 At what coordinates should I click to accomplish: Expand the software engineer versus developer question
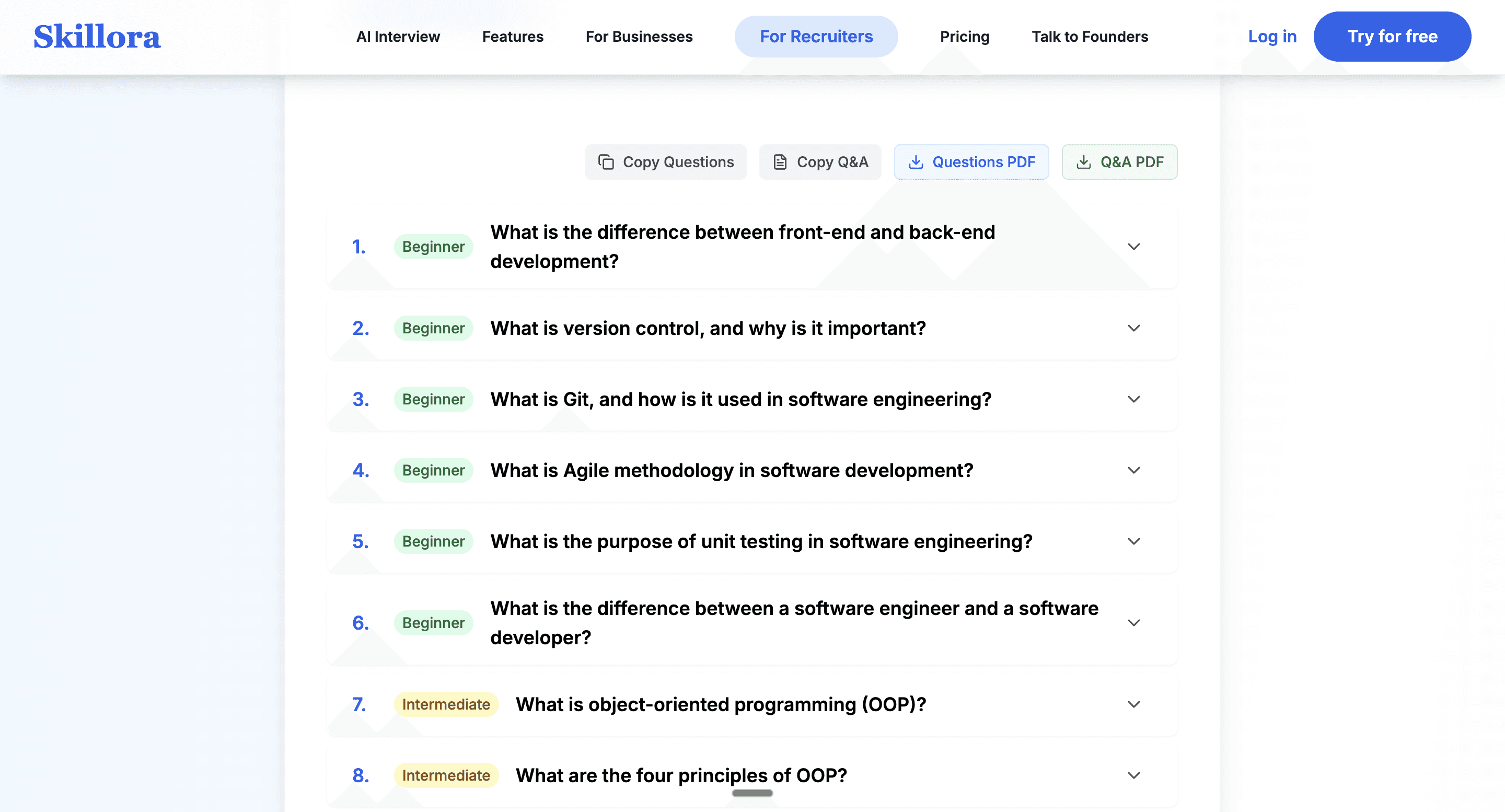point(1133,623)
